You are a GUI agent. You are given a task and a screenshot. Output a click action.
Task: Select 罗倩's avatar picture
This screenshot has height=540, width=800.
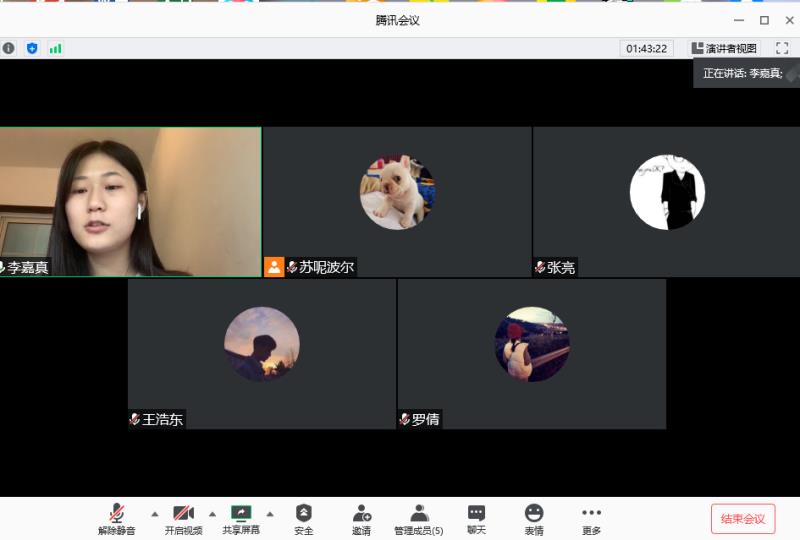pyautogui.click(x=532, y=344)
